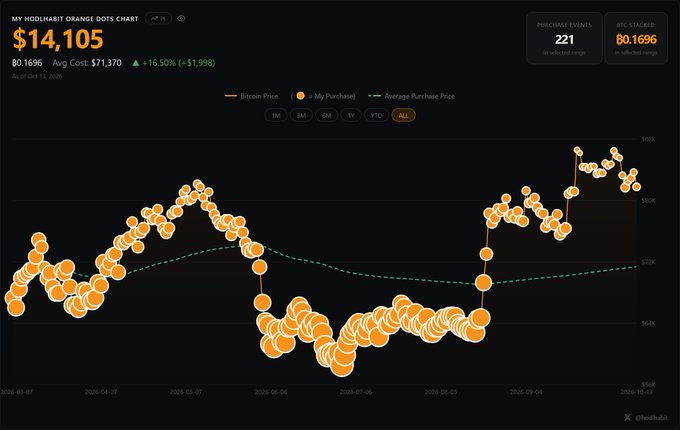Click the 2026-07-06 date label
This screenshot has width=680, height=430.
click(x=356, y=392)
